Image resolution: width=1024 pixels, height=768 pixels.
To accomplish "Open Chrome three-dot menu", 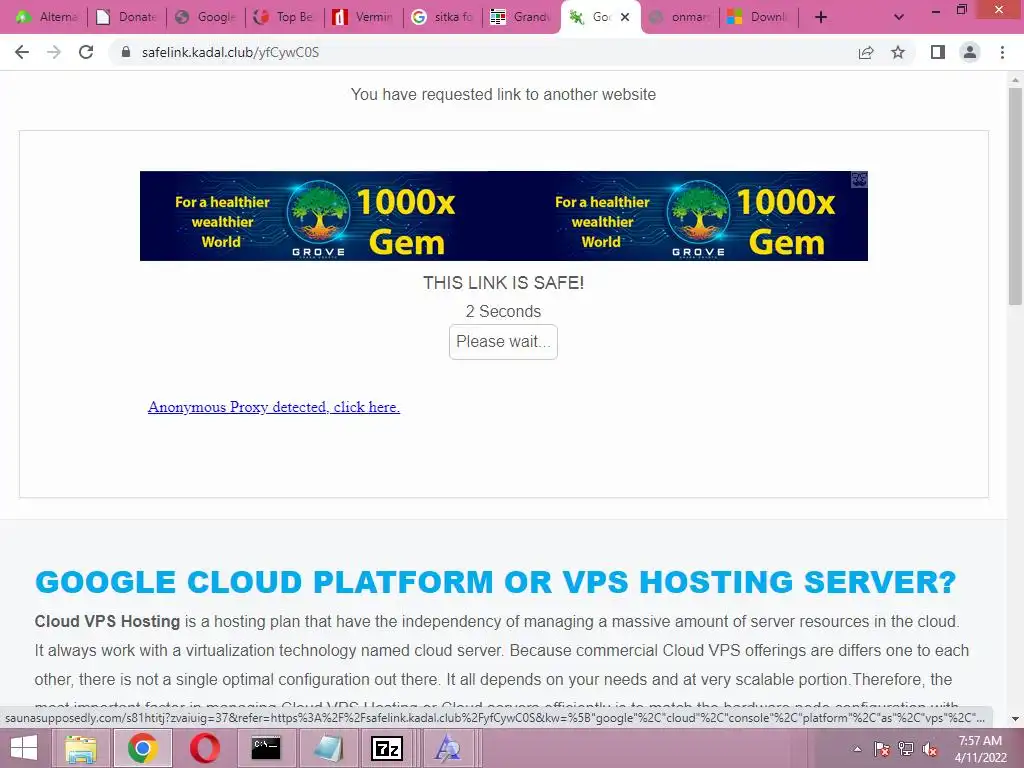I will point(1002,52).
